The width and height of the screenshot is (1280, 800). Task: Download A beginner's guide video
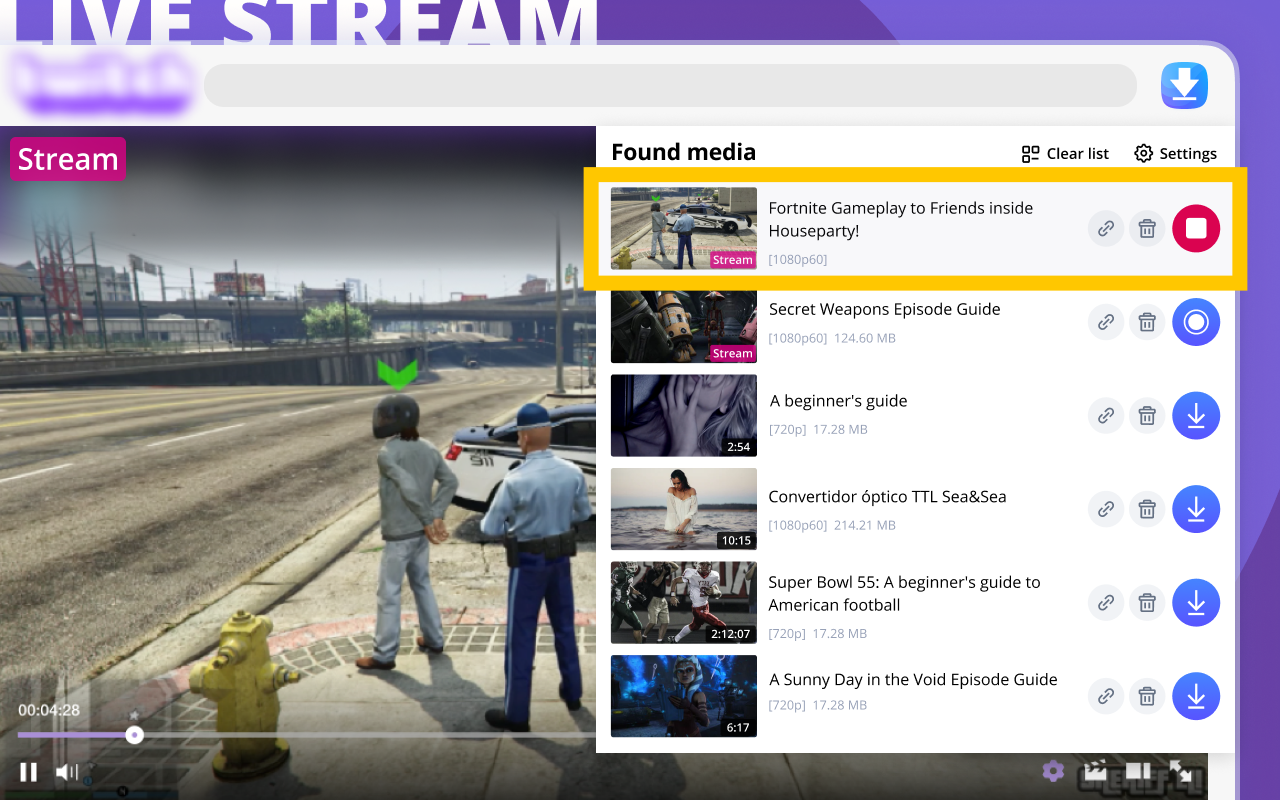[x=1196, y=415]
